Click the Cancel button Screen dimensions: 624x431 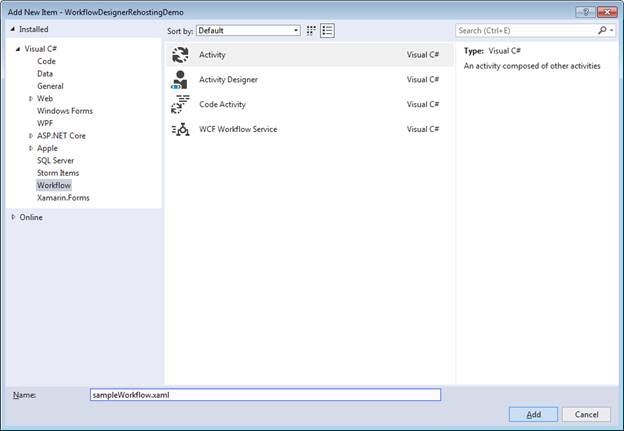click(x=586, y=414)
